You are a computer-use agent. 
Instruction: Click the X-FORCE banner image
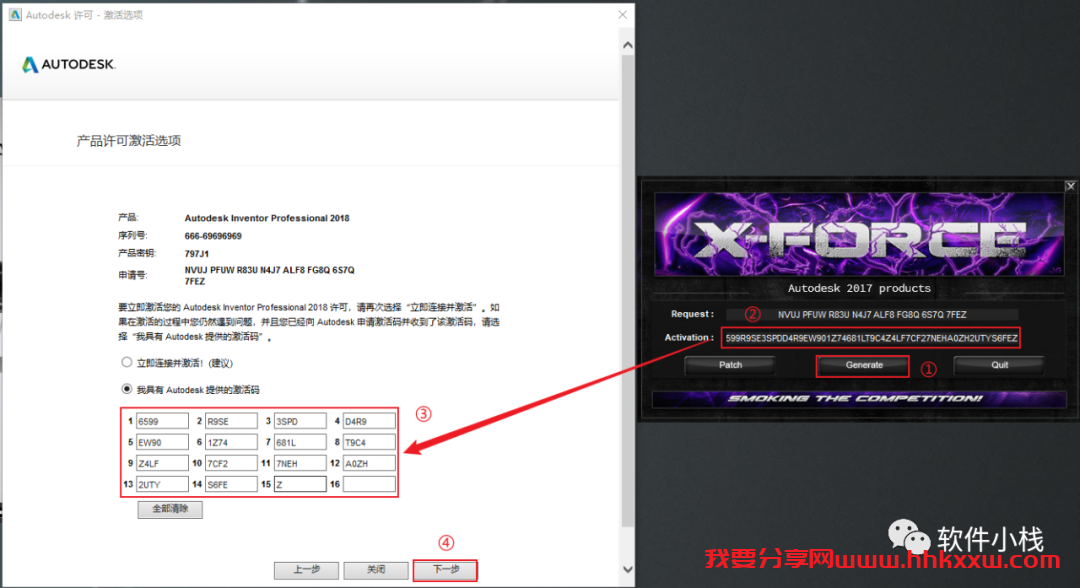click(x=858, y=234)
